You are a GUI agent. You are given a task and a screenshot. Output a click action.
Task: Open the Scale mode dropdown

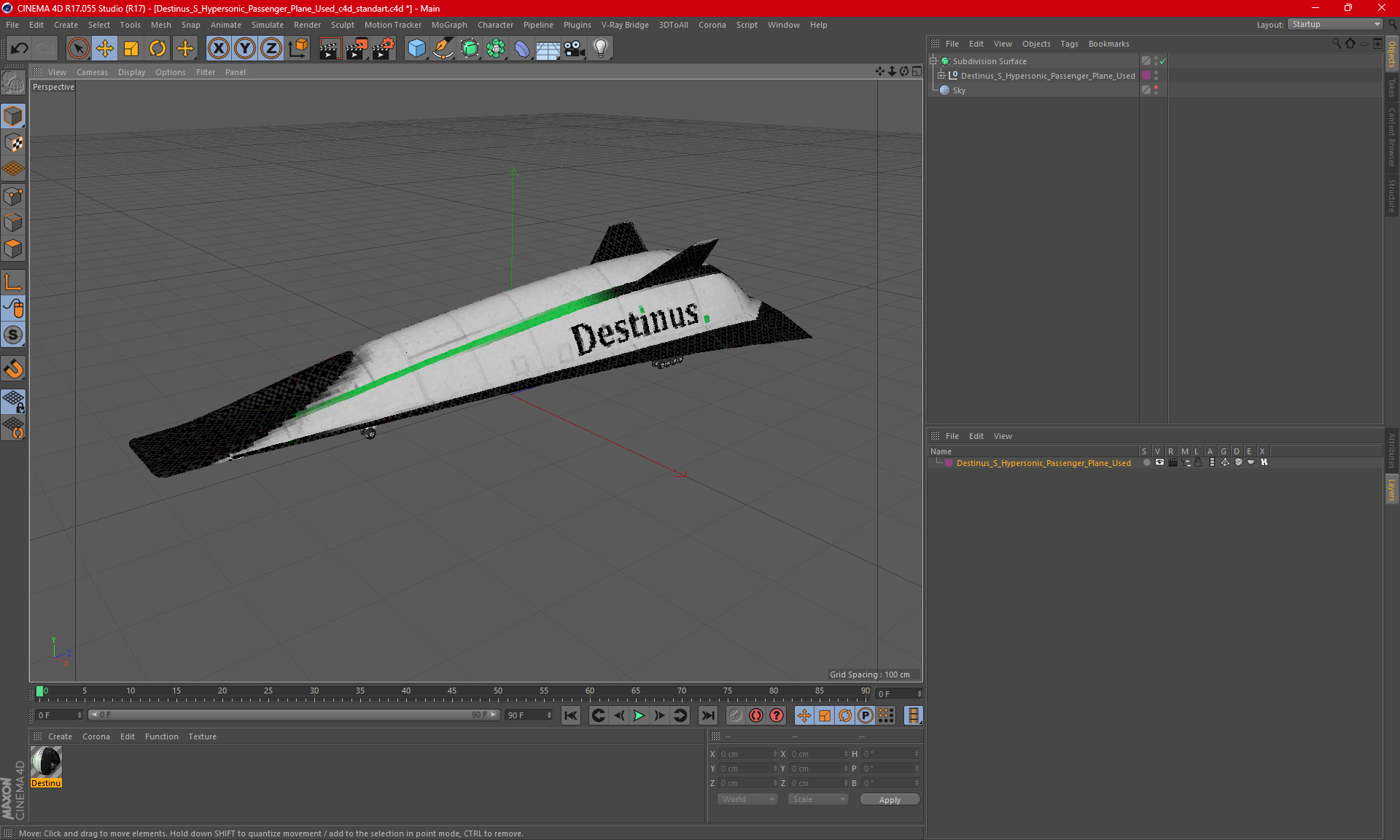click(x=817, y=799)
